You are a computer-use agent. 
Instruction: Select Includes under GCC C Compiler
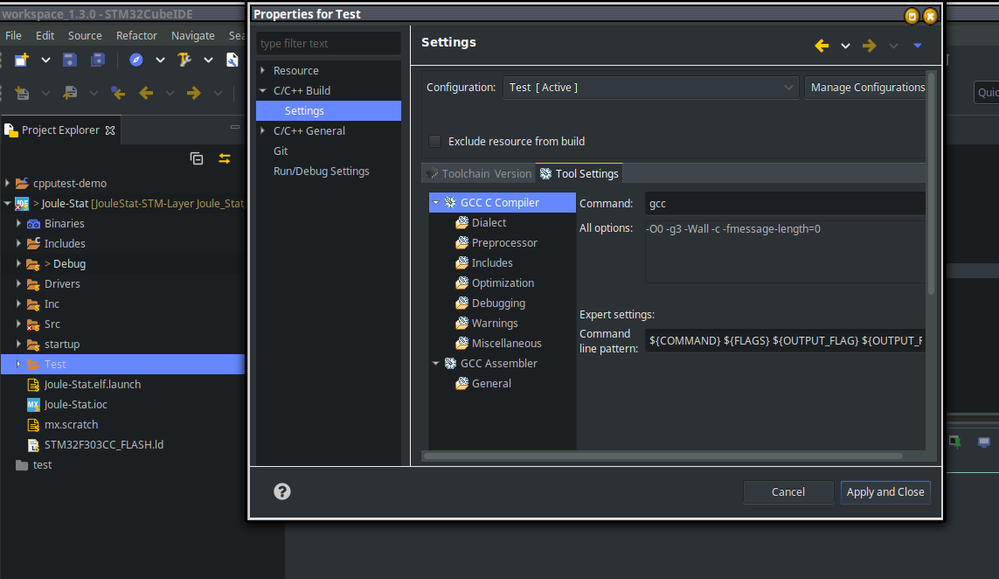coord(492,263)
